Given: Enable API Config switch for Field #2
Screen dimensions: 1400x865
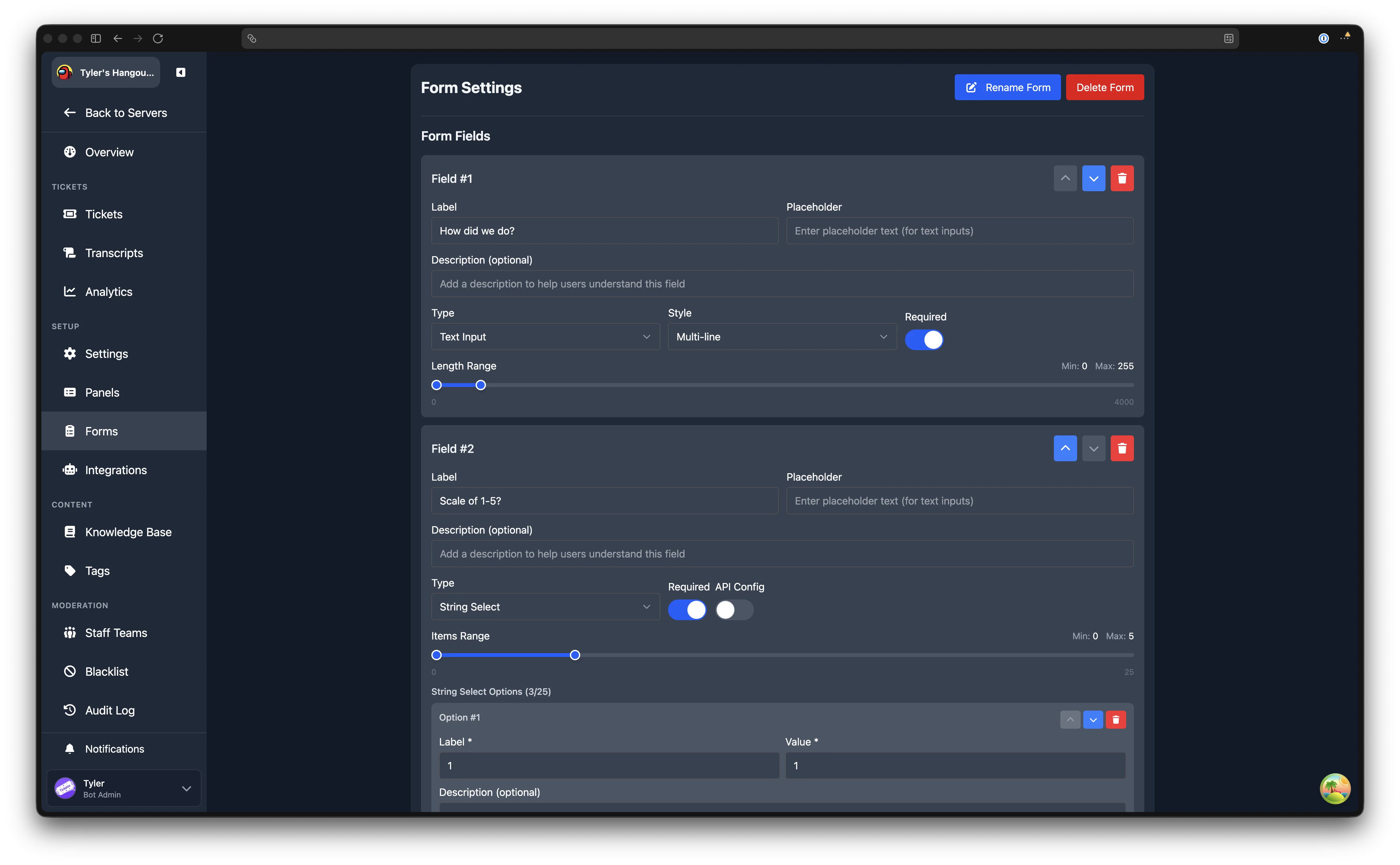Looking at the screenshot, I should coord(734,610).
